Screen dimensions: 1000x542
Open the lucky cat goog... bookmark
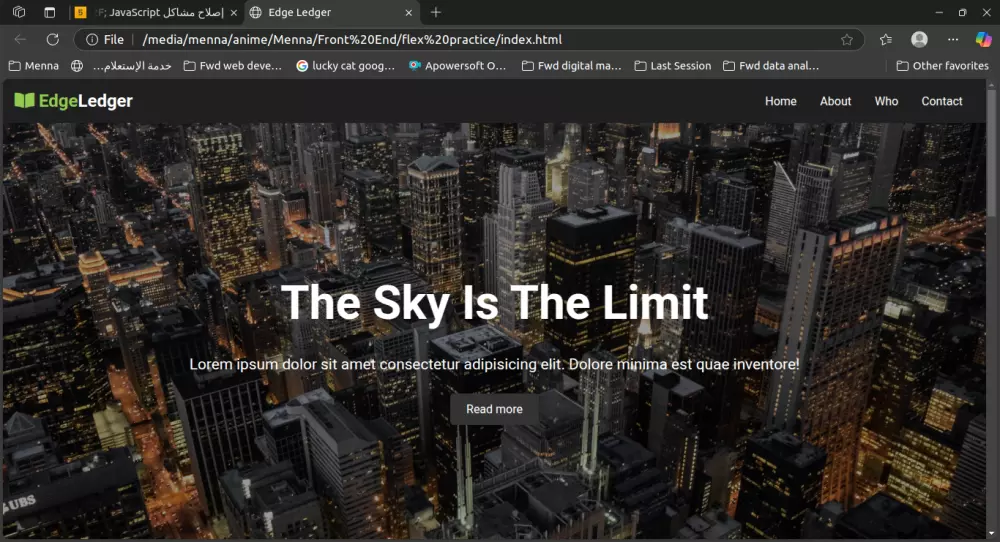point(346,66)
